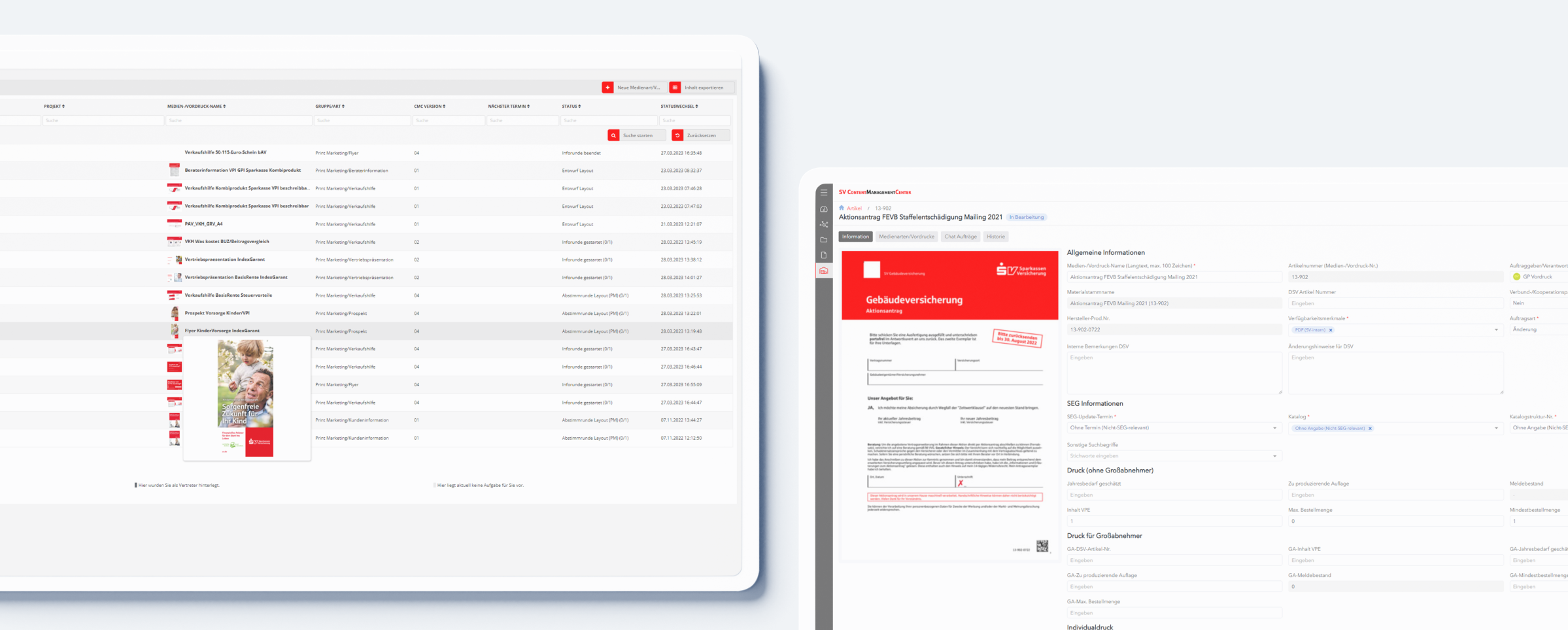Click the blue home breadcrumb icon
Image resolution: width=1568 pixels, height=630 pixels.
tap(842, 208)
